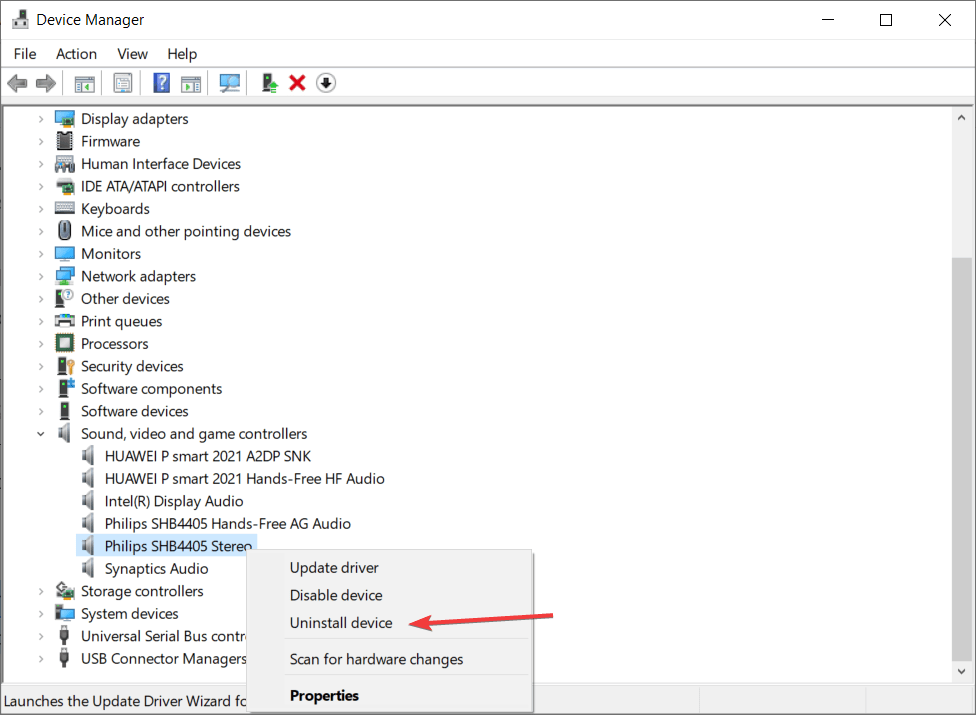Collapse Sound, video and game controllers
Viewport: 976px width, 715px height.
(x=41, y=434)
